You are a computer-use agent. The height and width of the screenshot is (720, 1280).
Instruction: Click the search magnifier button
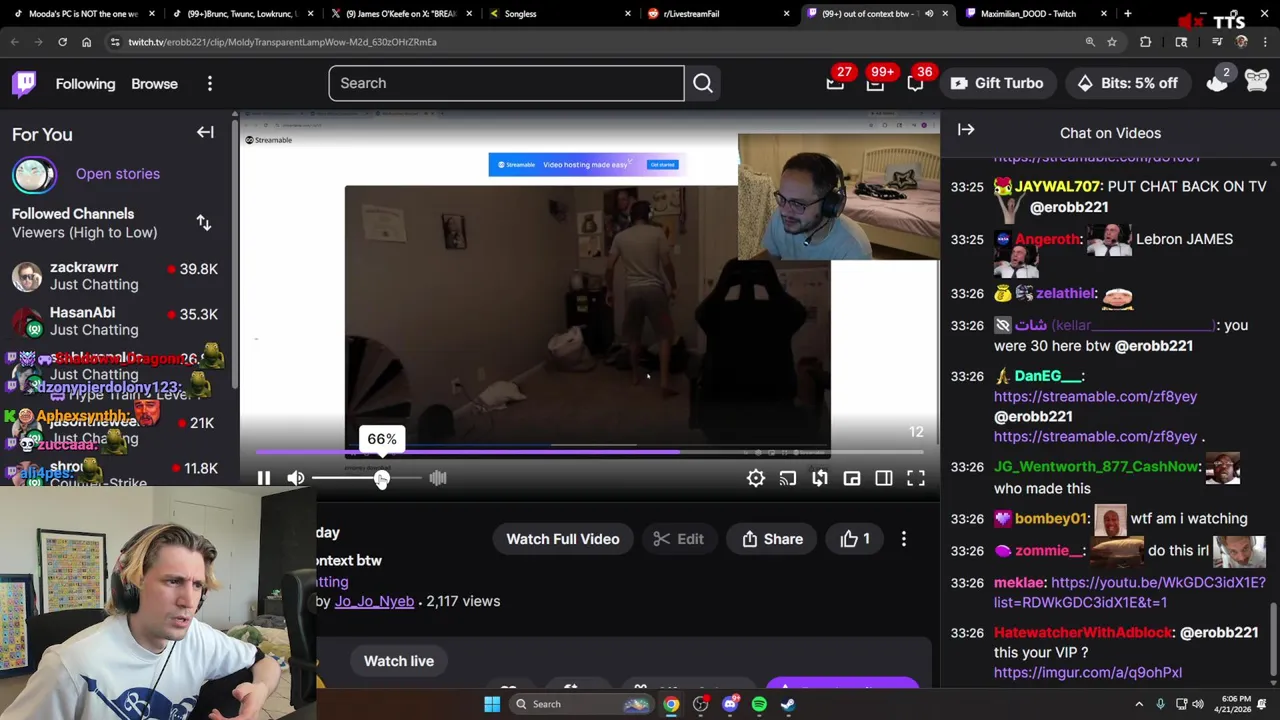coord(703,83)
